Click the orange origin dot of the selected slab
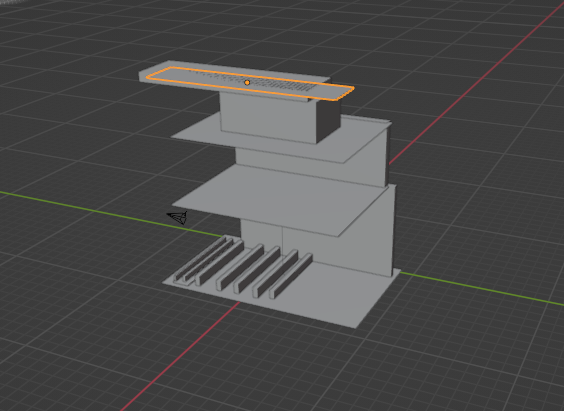The image size is (564, 411). click(x=247, y=83)
